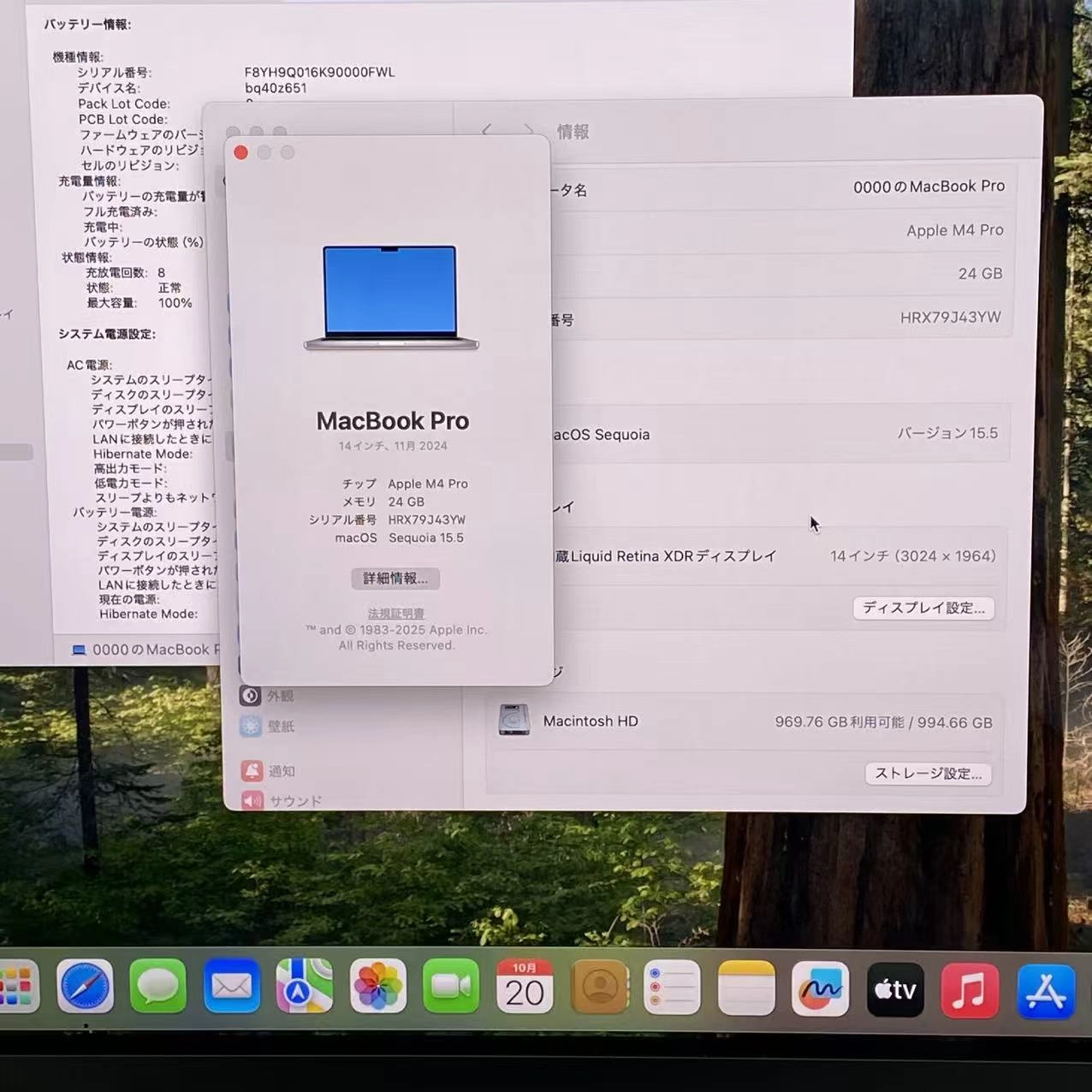Close the About This Mac window
The width and height of the screenshot is (1092, 1092).
click(240, 152)
